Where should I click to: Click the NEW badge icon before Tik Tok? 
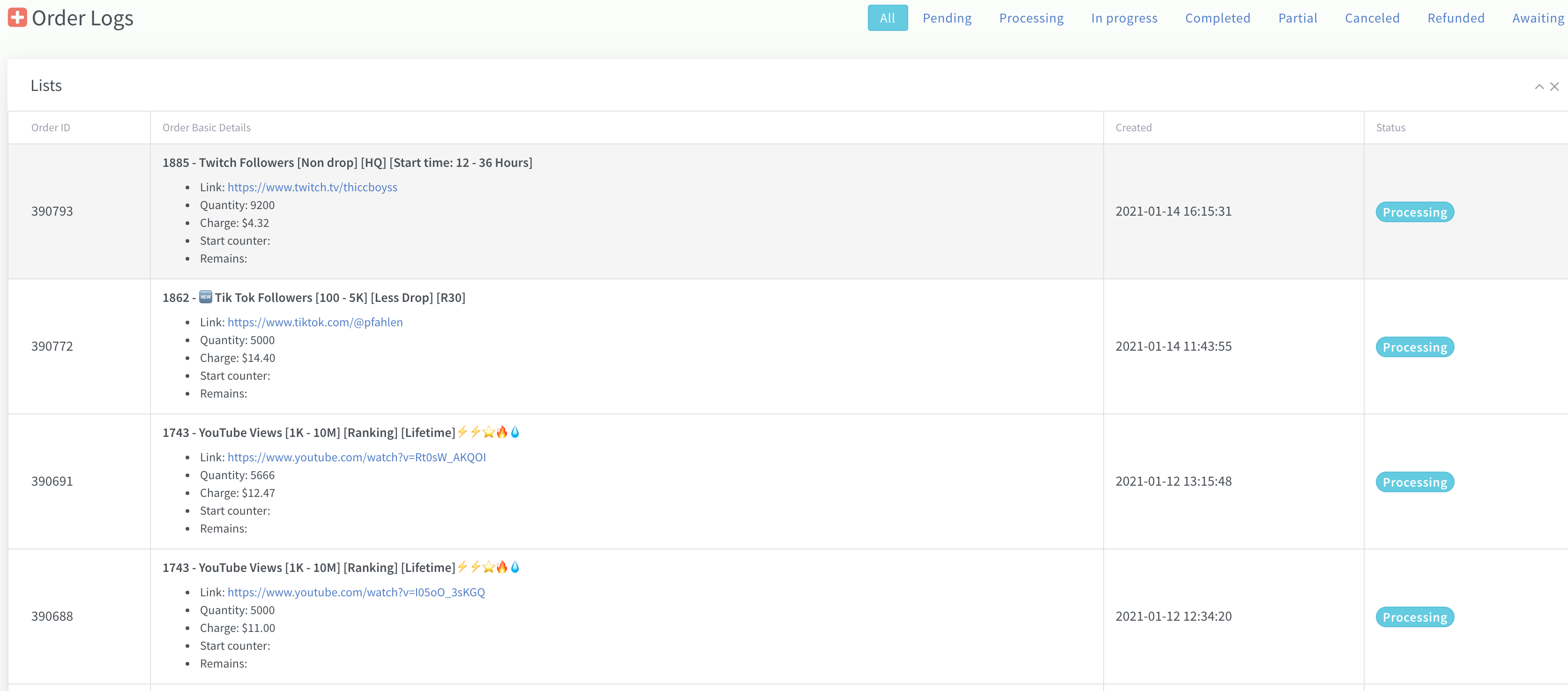point(205,297)
